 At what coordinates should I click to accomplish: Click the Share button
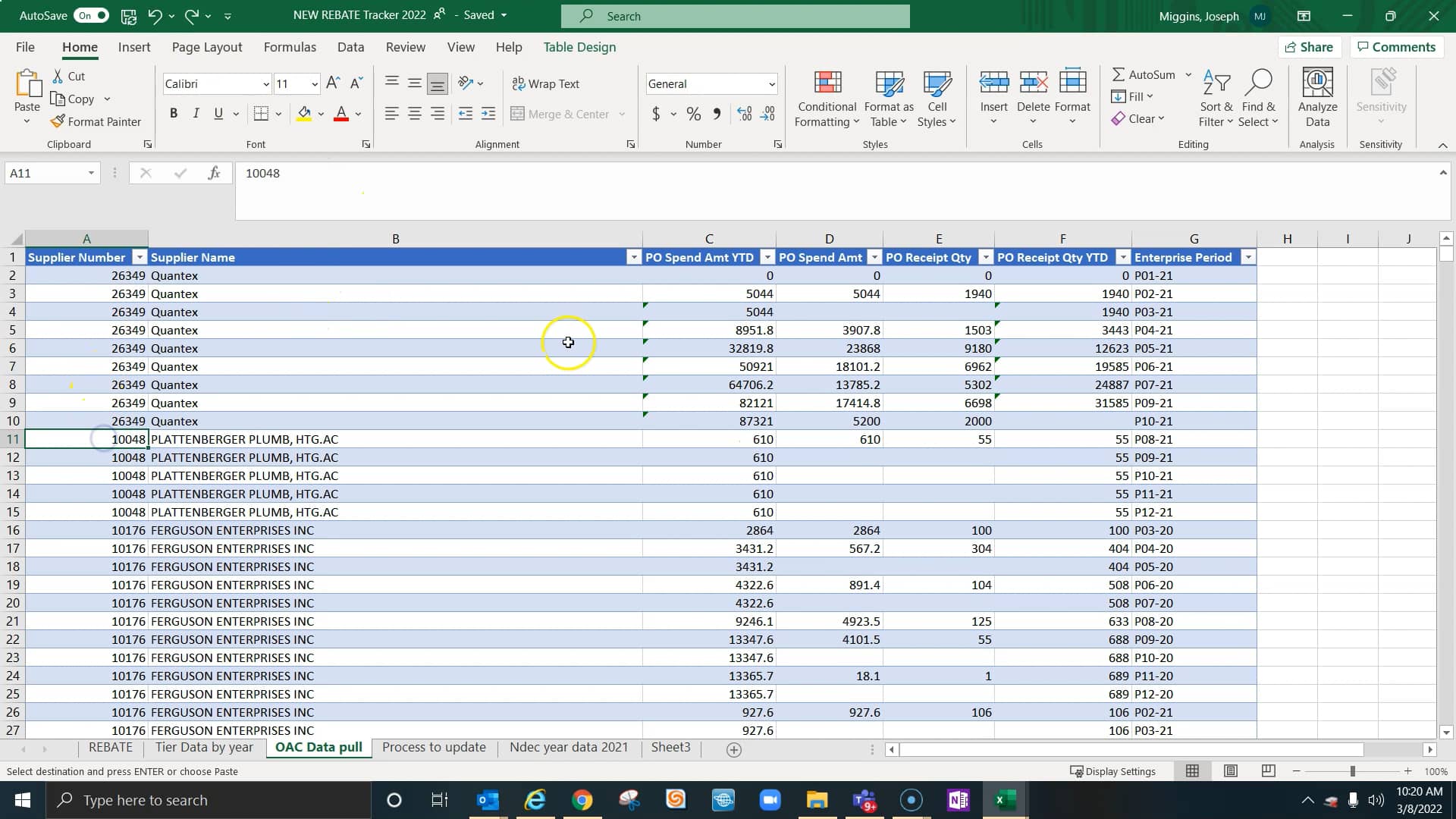[1310, 47]
